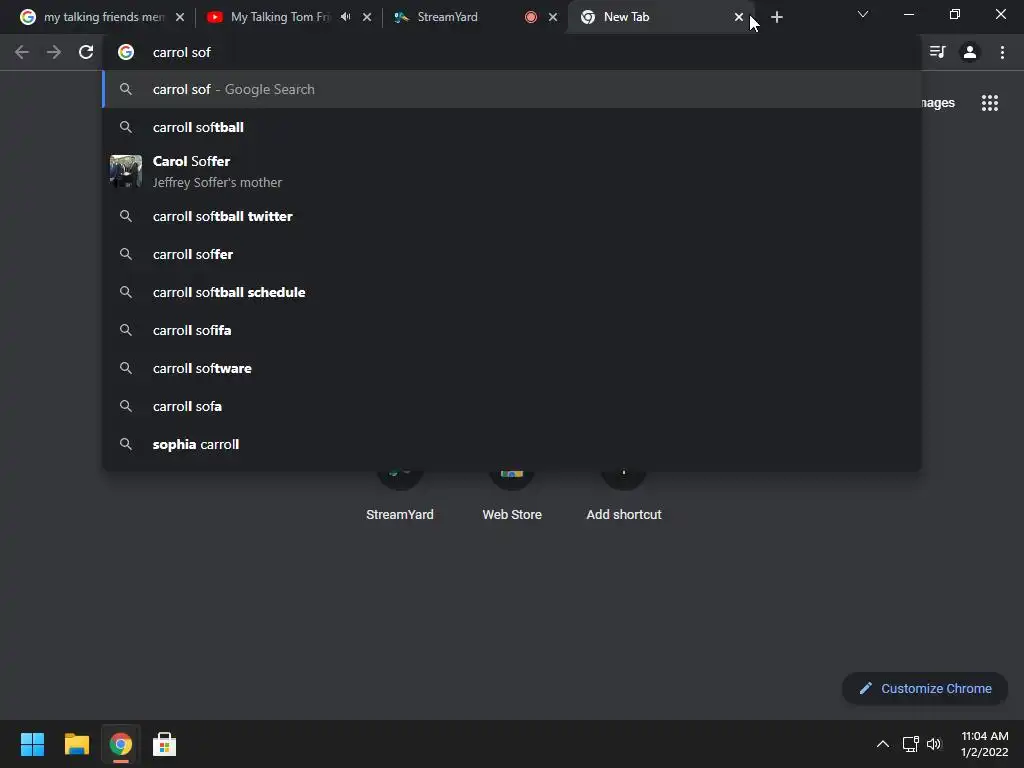
Task: Choose 'carroll softball twitter' suggestion
Action: pos(511,216)
